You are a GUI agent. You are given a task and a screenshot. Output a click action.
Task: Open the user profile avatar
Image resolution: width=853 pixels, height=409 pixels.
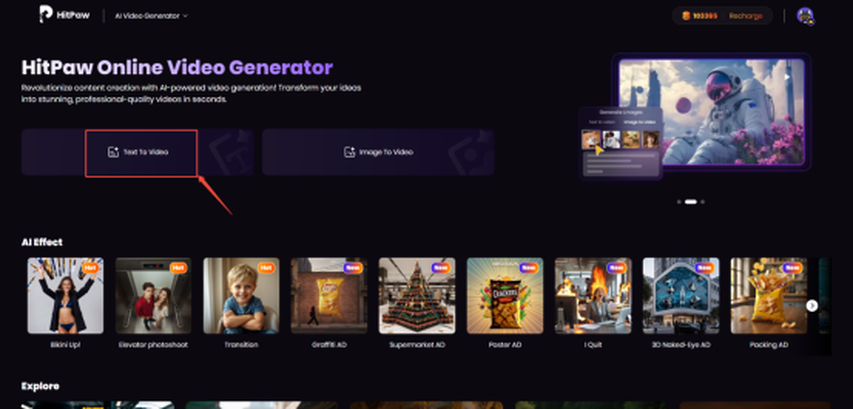805,16
